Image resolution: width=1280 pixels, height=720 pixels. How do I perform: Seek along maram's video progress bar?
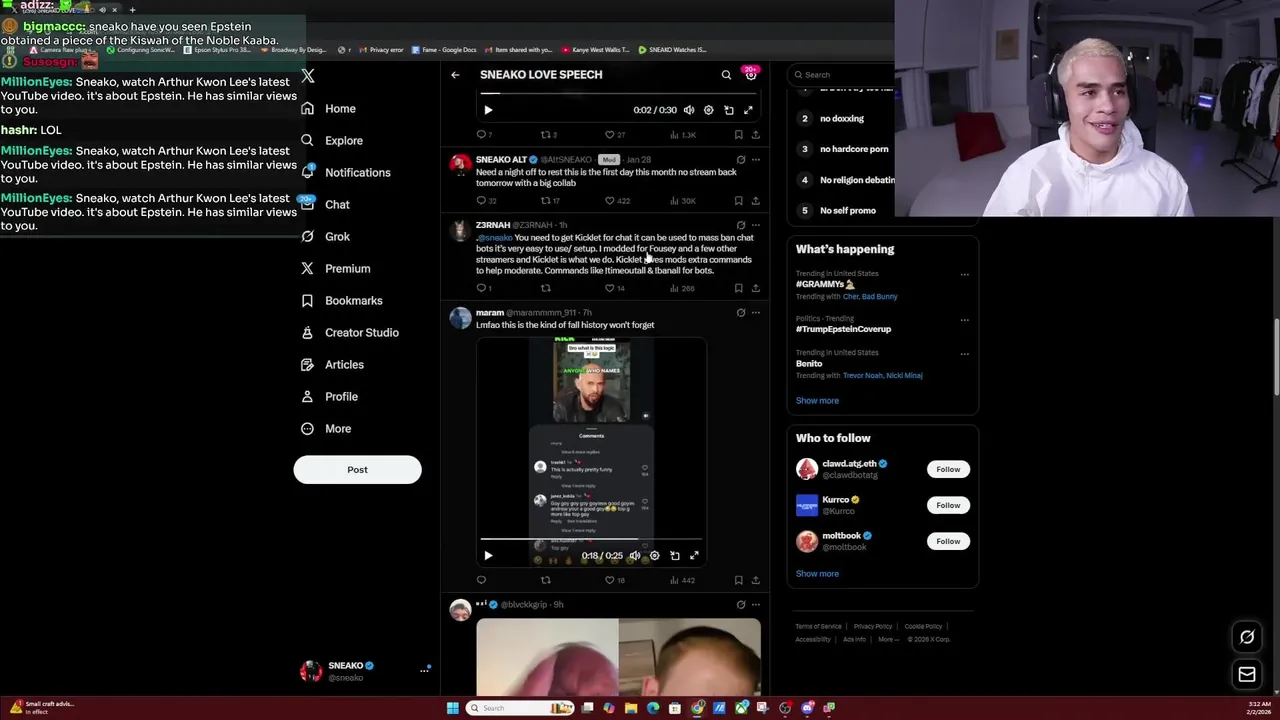click(x=591, y=539)
